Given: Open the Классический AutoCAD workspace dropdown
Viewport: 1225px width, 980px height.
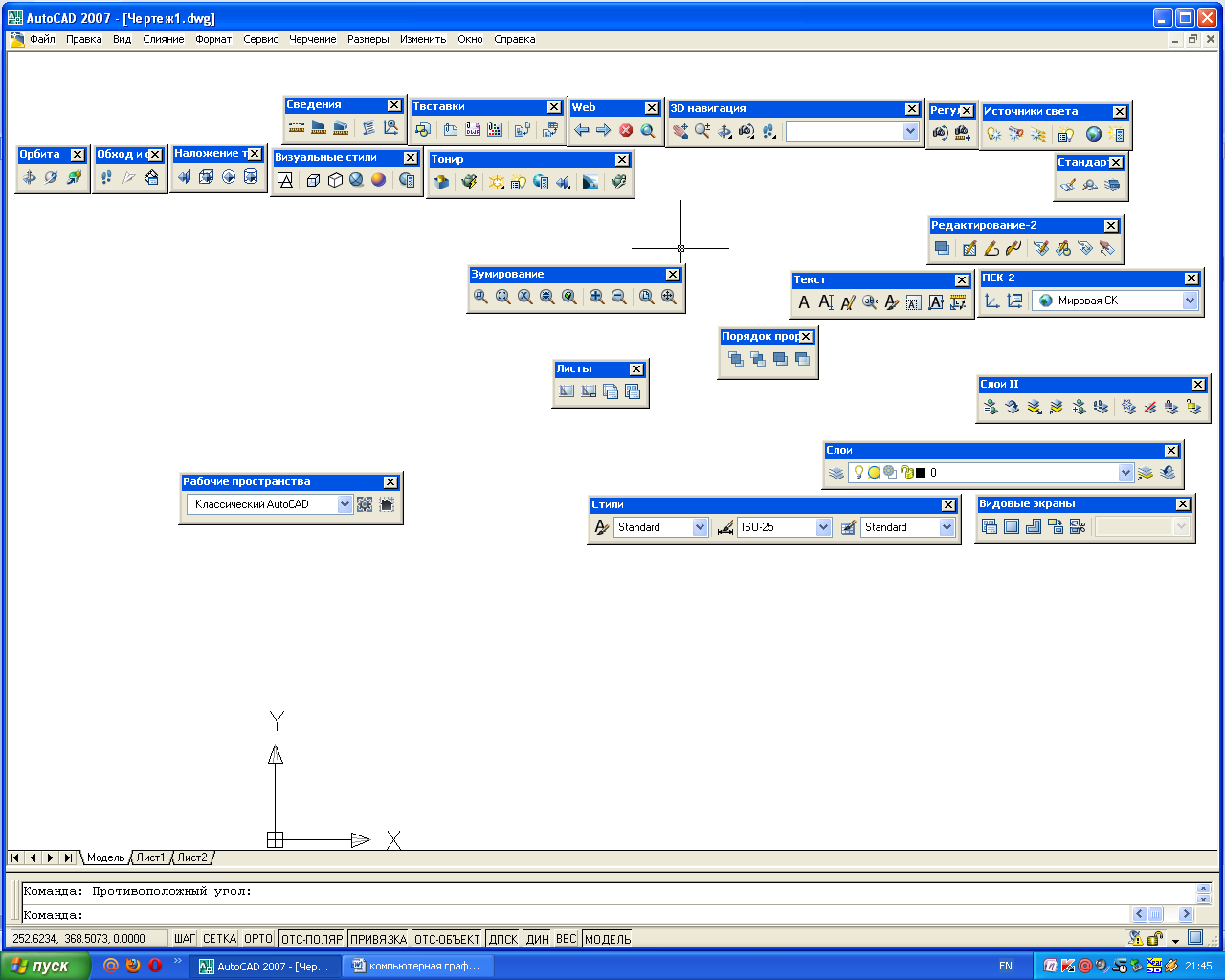Looking at the screenshot, I should coord(345,504).
